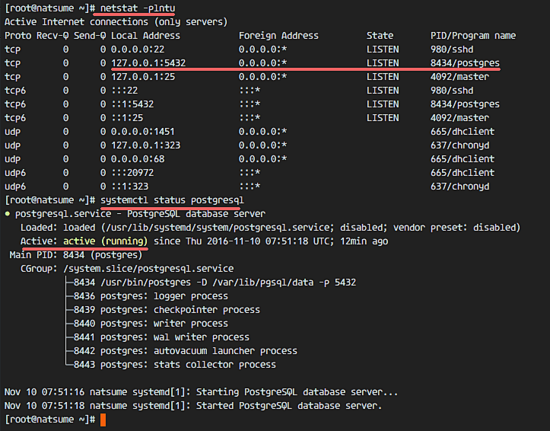Image resolution: width=550 pixels, height=431 pixels.
Task: Click '8439 postgres: checkpointer process' line
Action: coord(167,310)
